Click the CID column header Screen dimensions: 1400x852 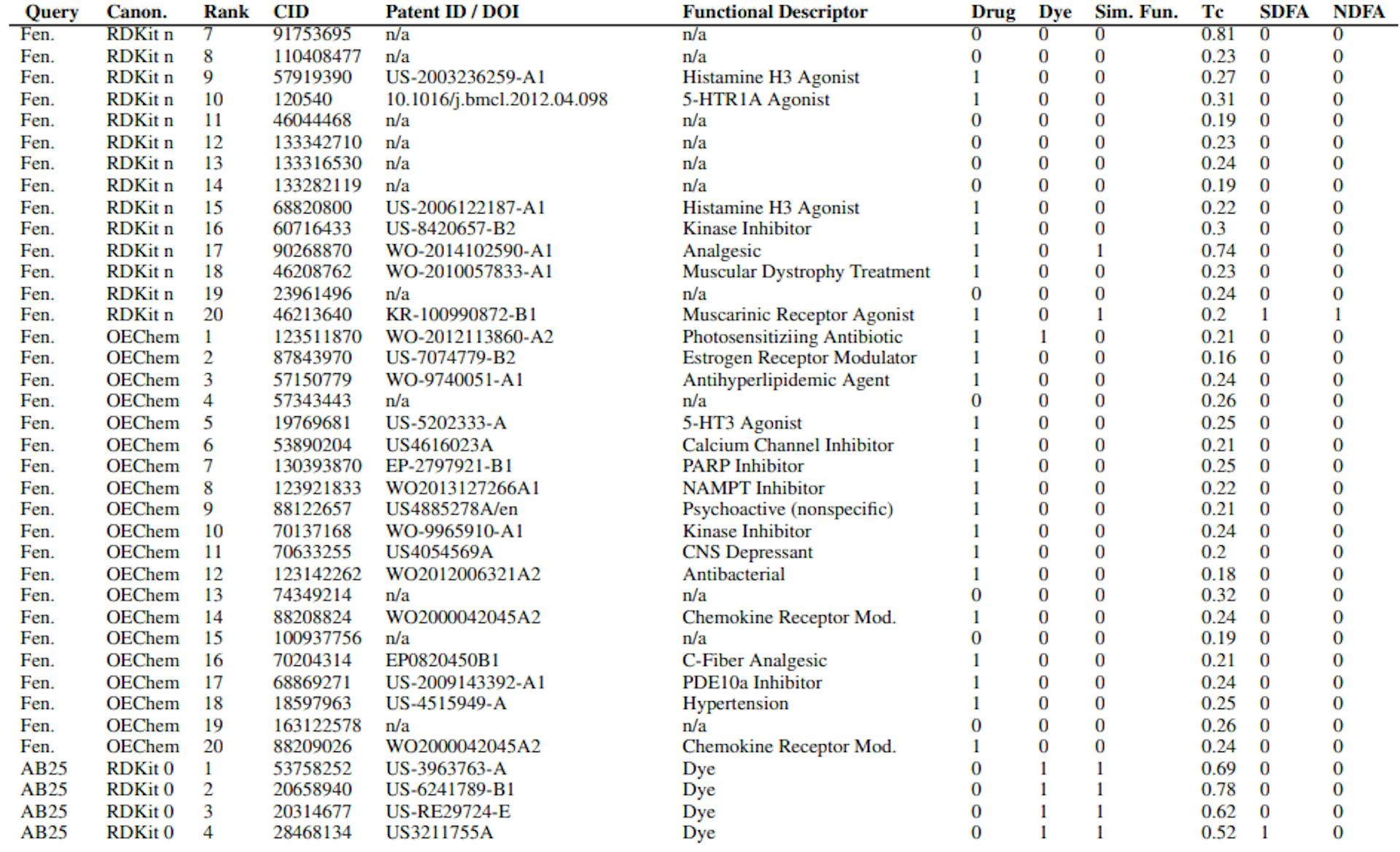[292, 11]
